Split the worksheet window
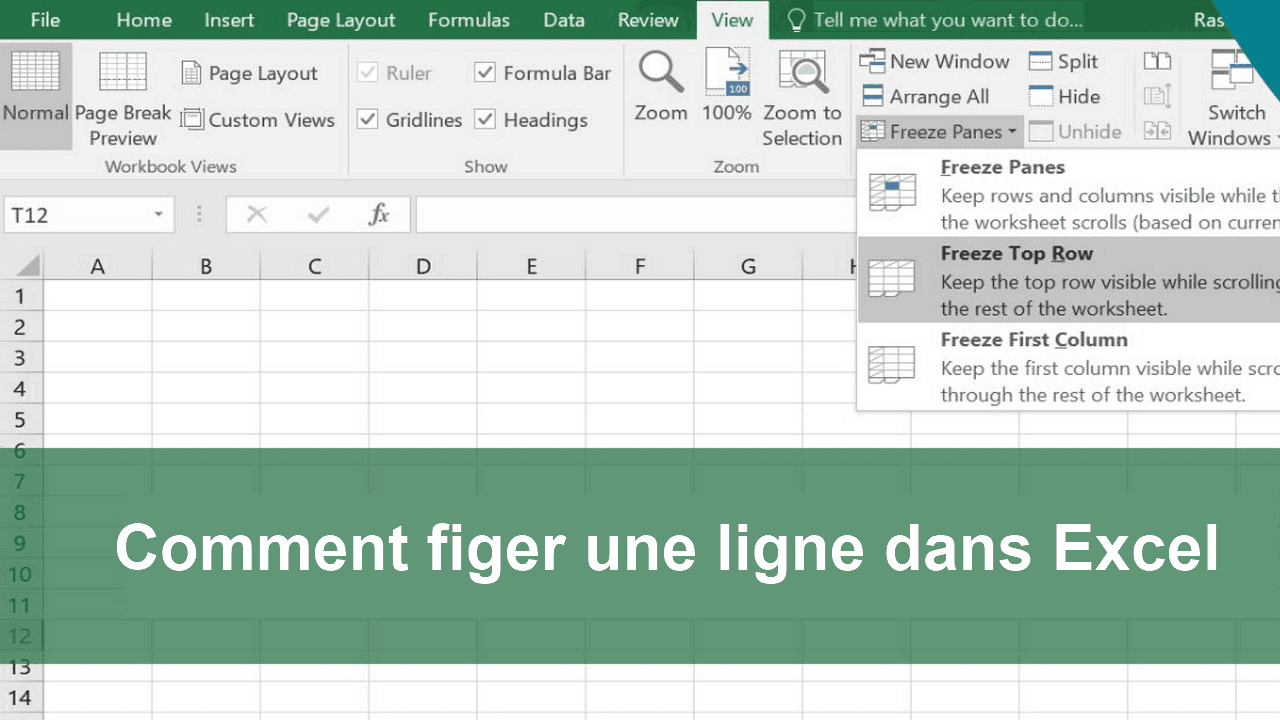Image resolution: width=1280 pixels, height=720 pixels. 1063,62
